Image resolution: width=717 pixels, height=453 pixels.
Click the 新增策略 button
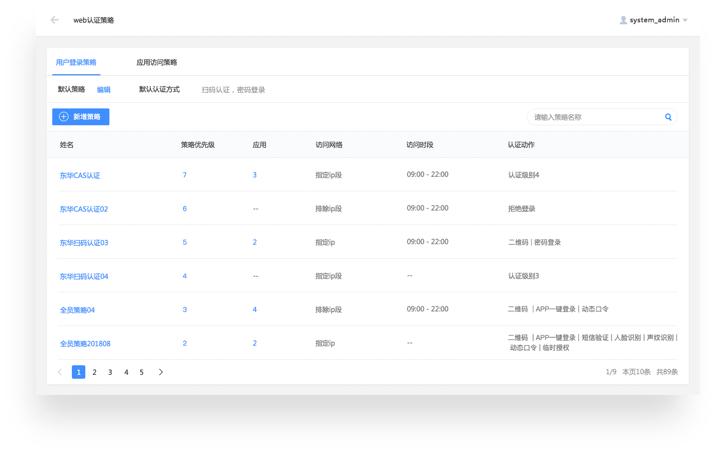pyautogui.click(x=81, y=117)
